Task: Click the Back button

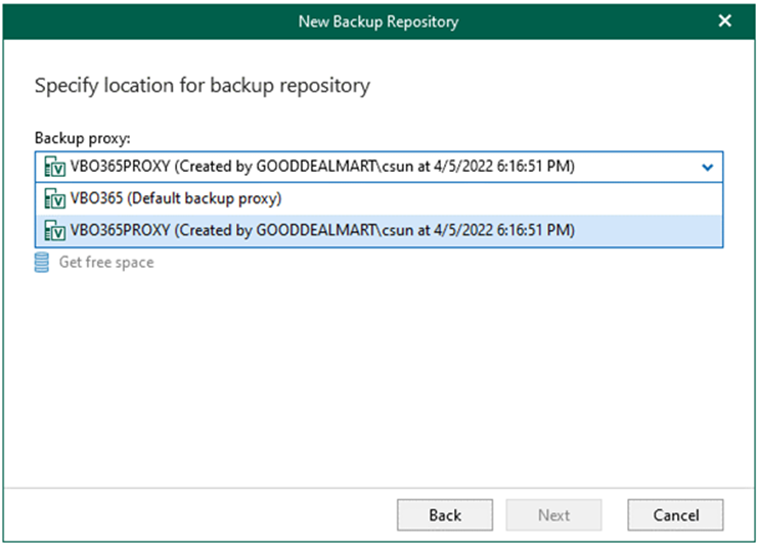Action: [x=445, y=515]
